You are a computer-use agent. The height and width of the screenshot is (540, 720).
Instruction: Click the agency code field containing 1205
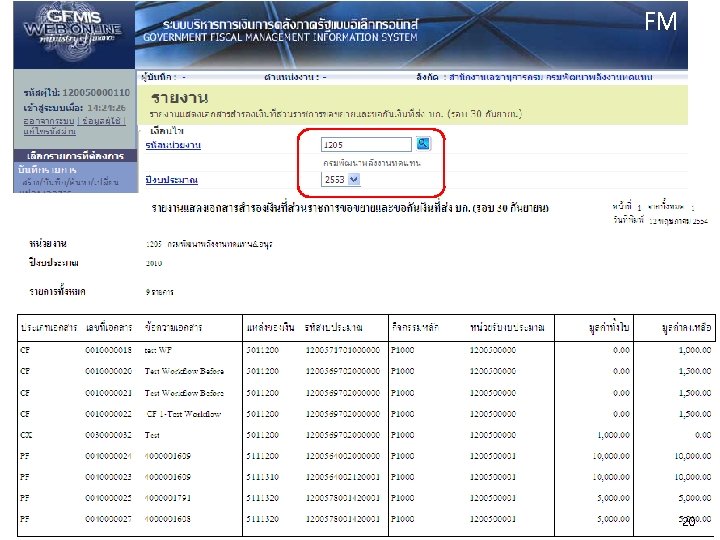366,145
